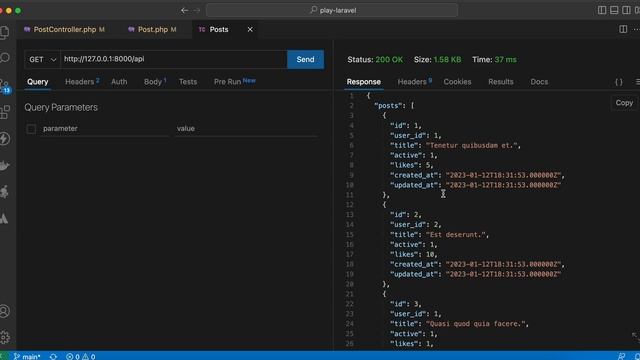Open the Auth tab

click(119, 82)
